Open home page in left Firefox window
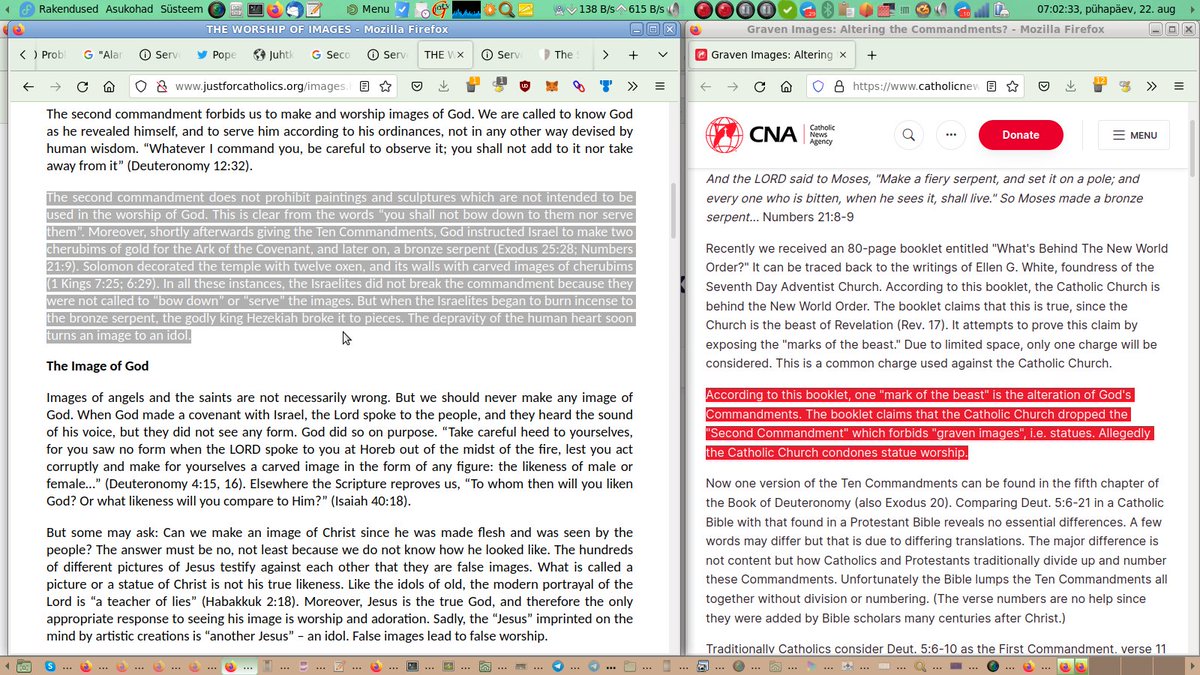This screenshot has height=675, width=1200. (109, 86)
